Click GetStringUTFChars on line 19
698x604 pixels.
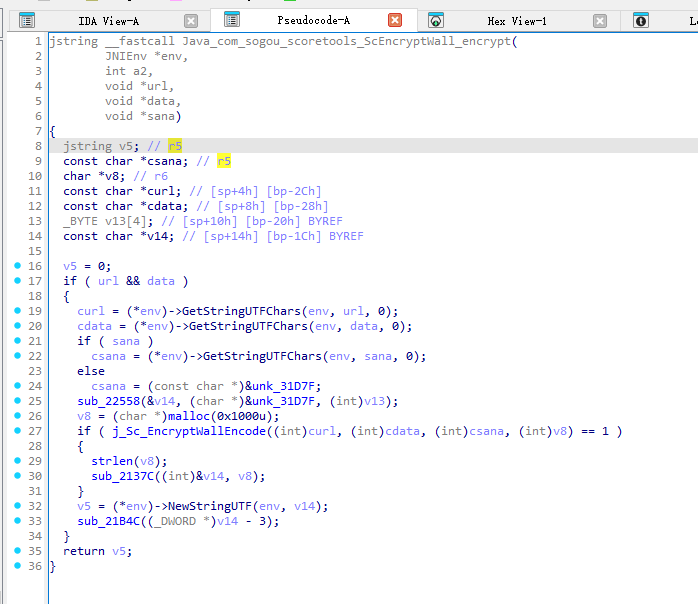(241, 311)
